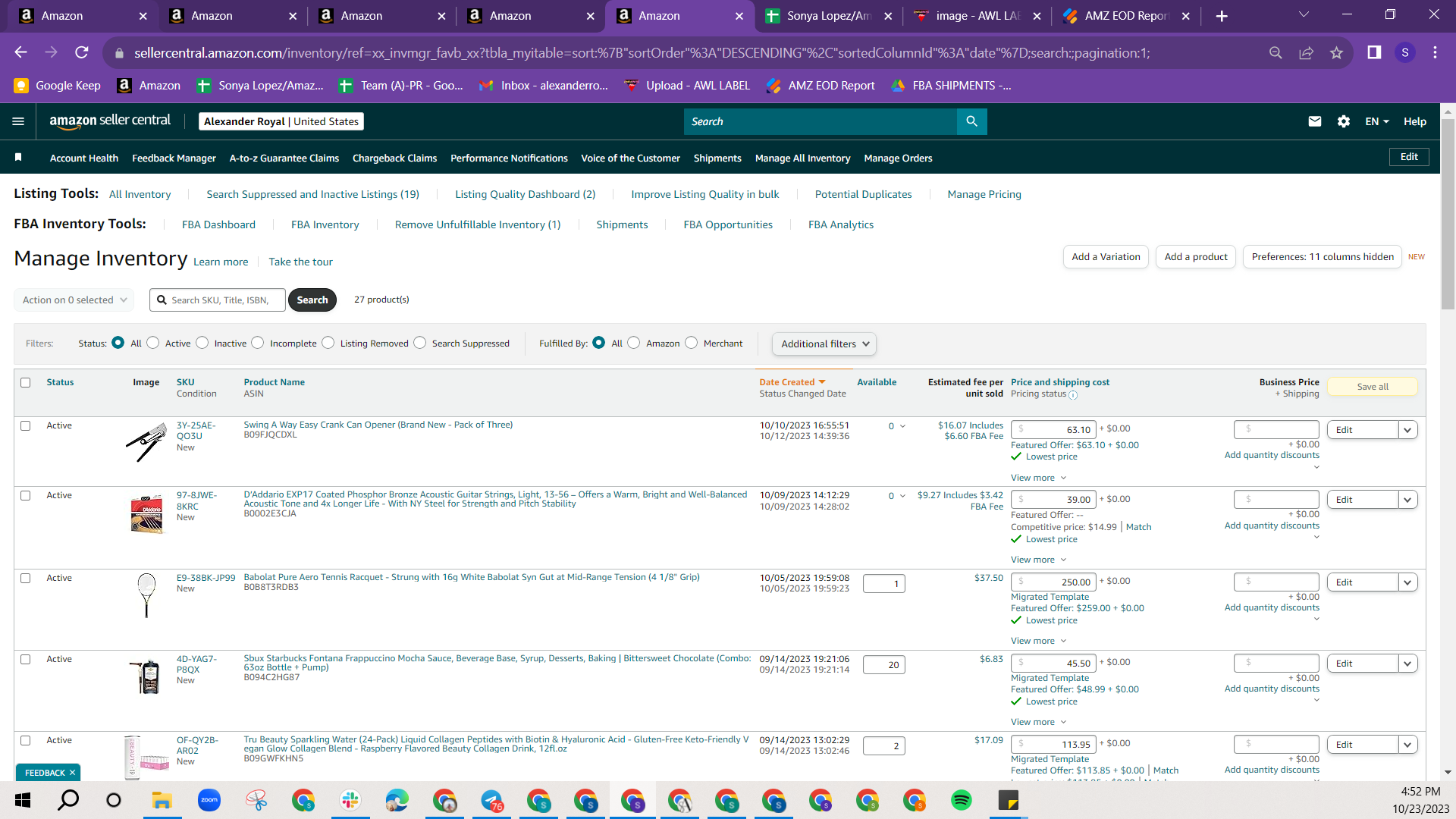Click the price field showing 63.10
This screenshot has width=1456, height=819.
tap(1053, 429)
